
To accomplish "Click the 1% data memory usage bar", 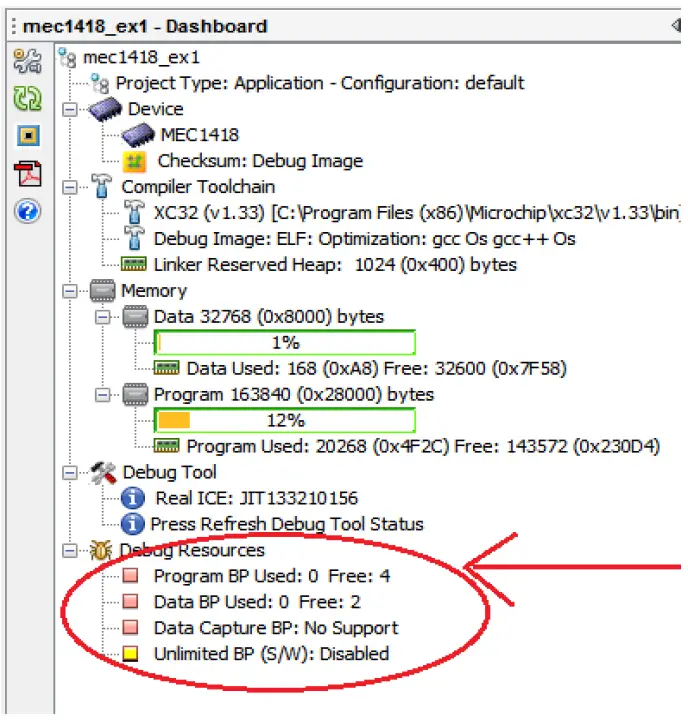I will (x=285, y=343).
